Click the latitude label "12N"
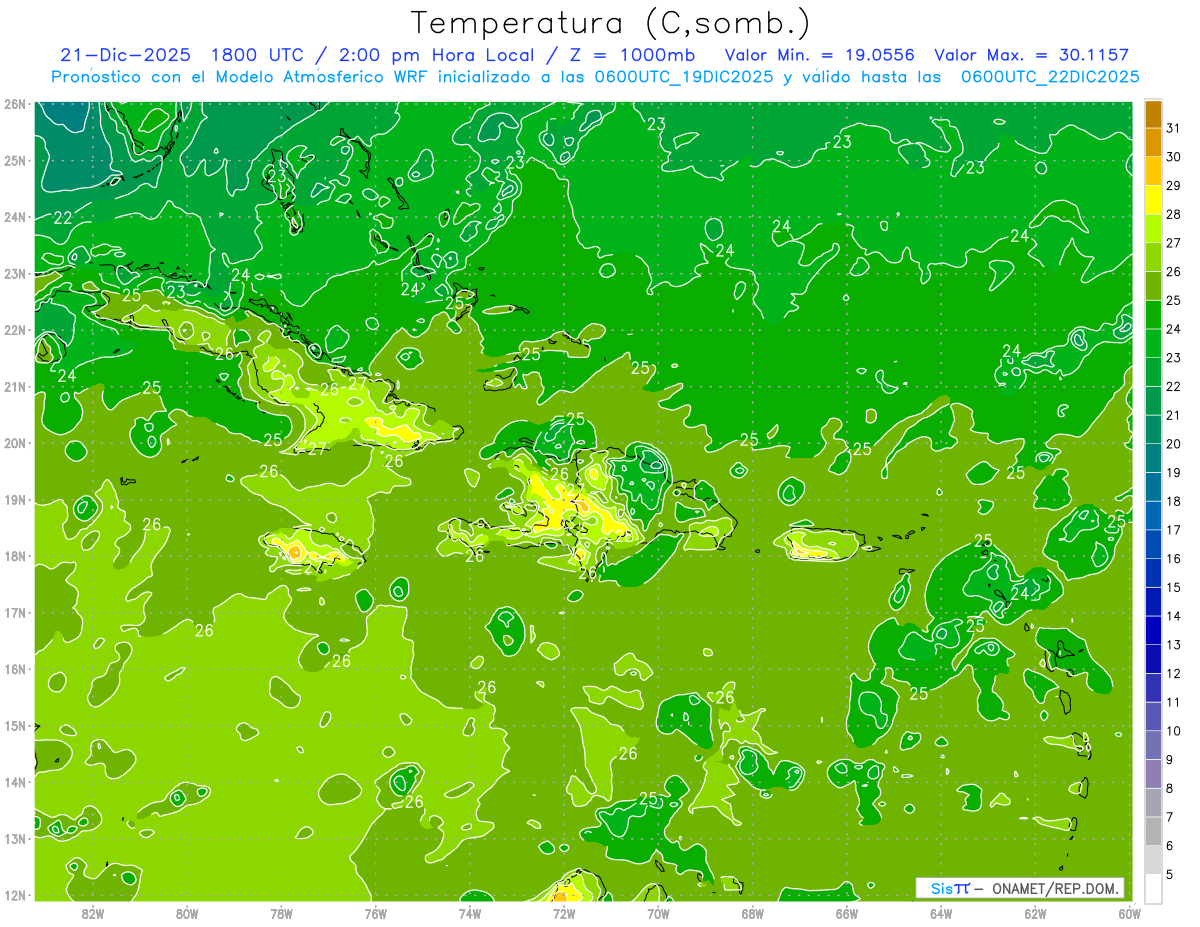The image size is (1200, 927). tap(15, 895)
